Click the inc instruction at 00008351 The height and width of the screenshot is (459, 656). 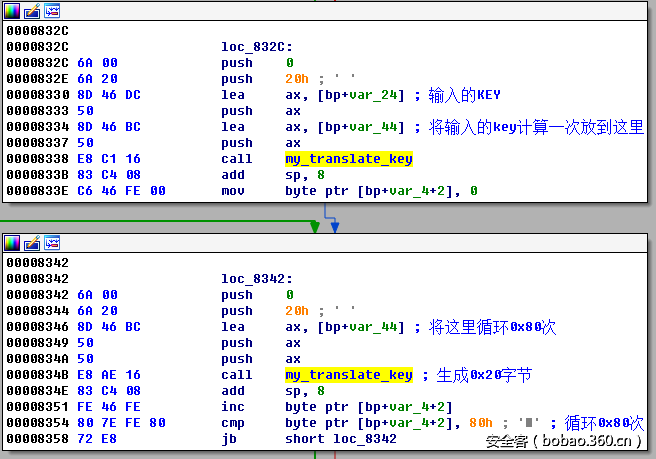click(x=236, y=407)
